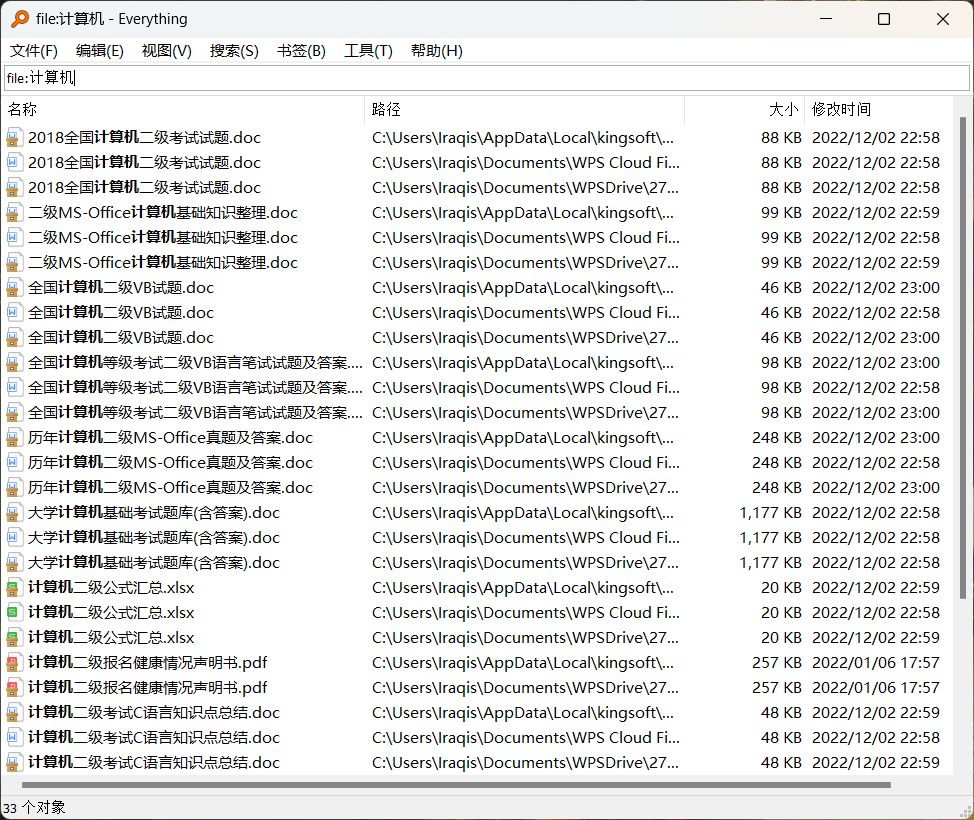The width and height of the screenshot is (974, 820).
Task: Select icon of 全国计算机二级VB试题.doc in WPSDrive
Action: 13,338
